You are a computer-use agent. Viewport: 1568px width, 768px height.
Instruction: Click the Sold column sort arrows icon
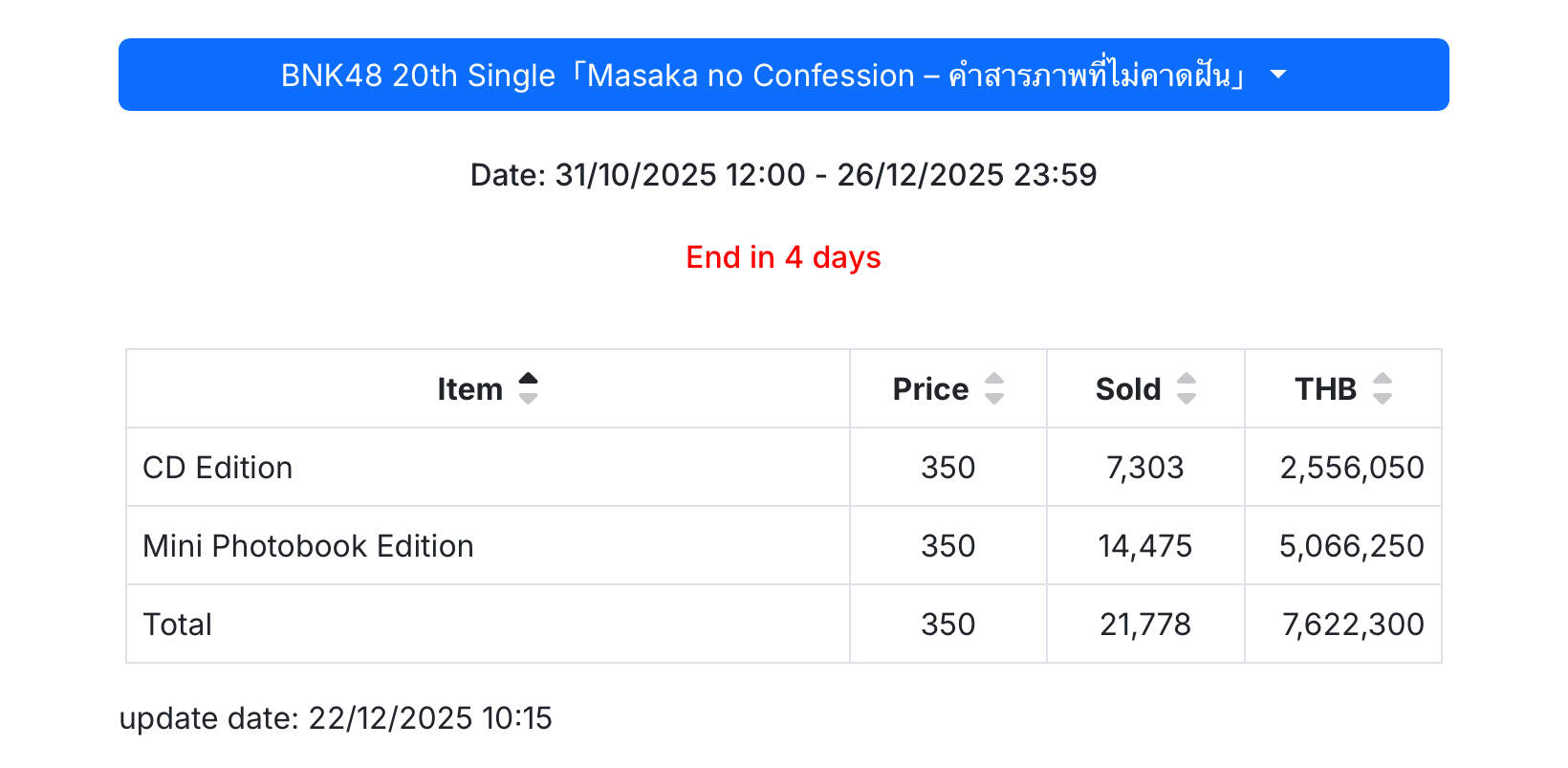[1187, 388]
